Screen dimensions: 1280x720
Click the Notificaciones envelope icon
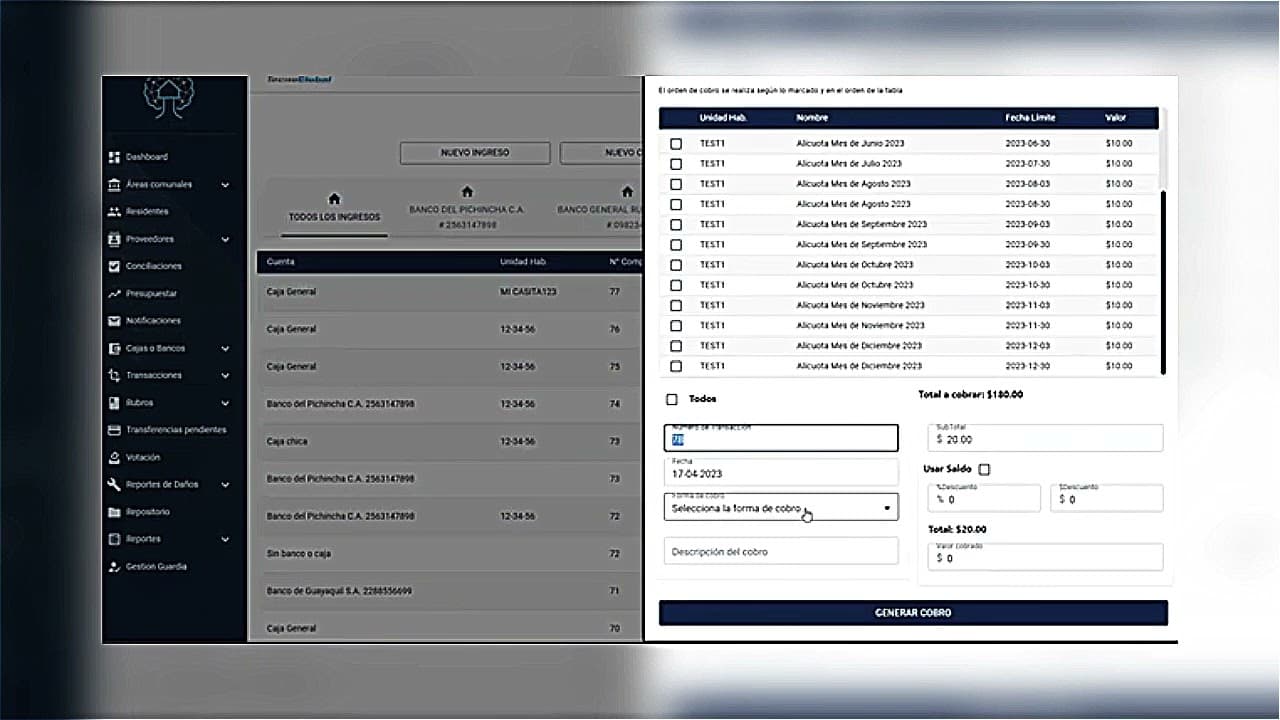click(114, 321)
